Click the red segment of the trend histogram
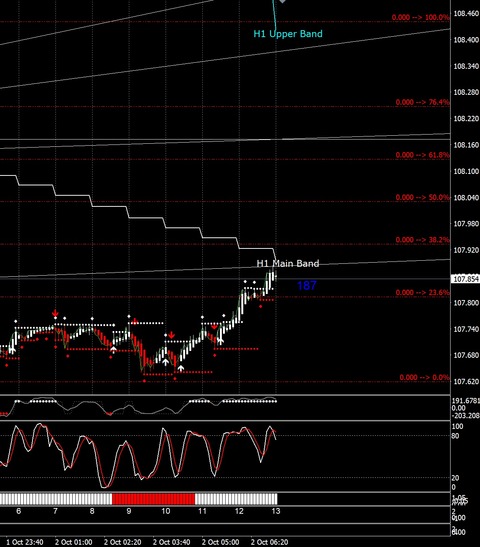Viewport: 480px width, 547px height. (x=153, y=499)
